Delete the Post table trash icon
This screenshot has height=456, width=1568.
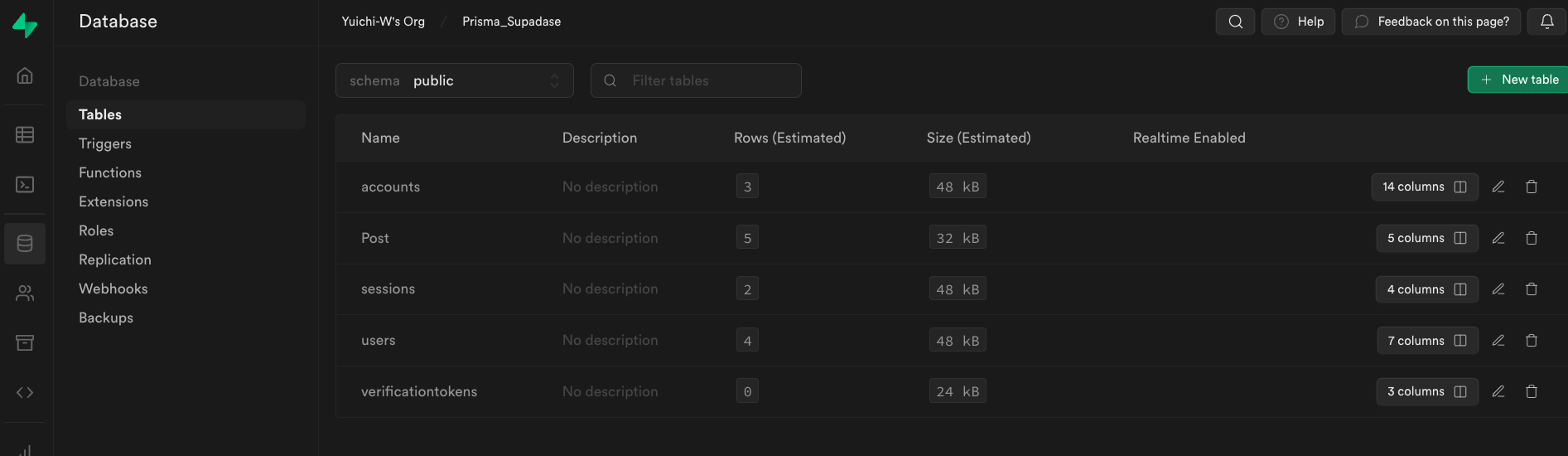1531,238
